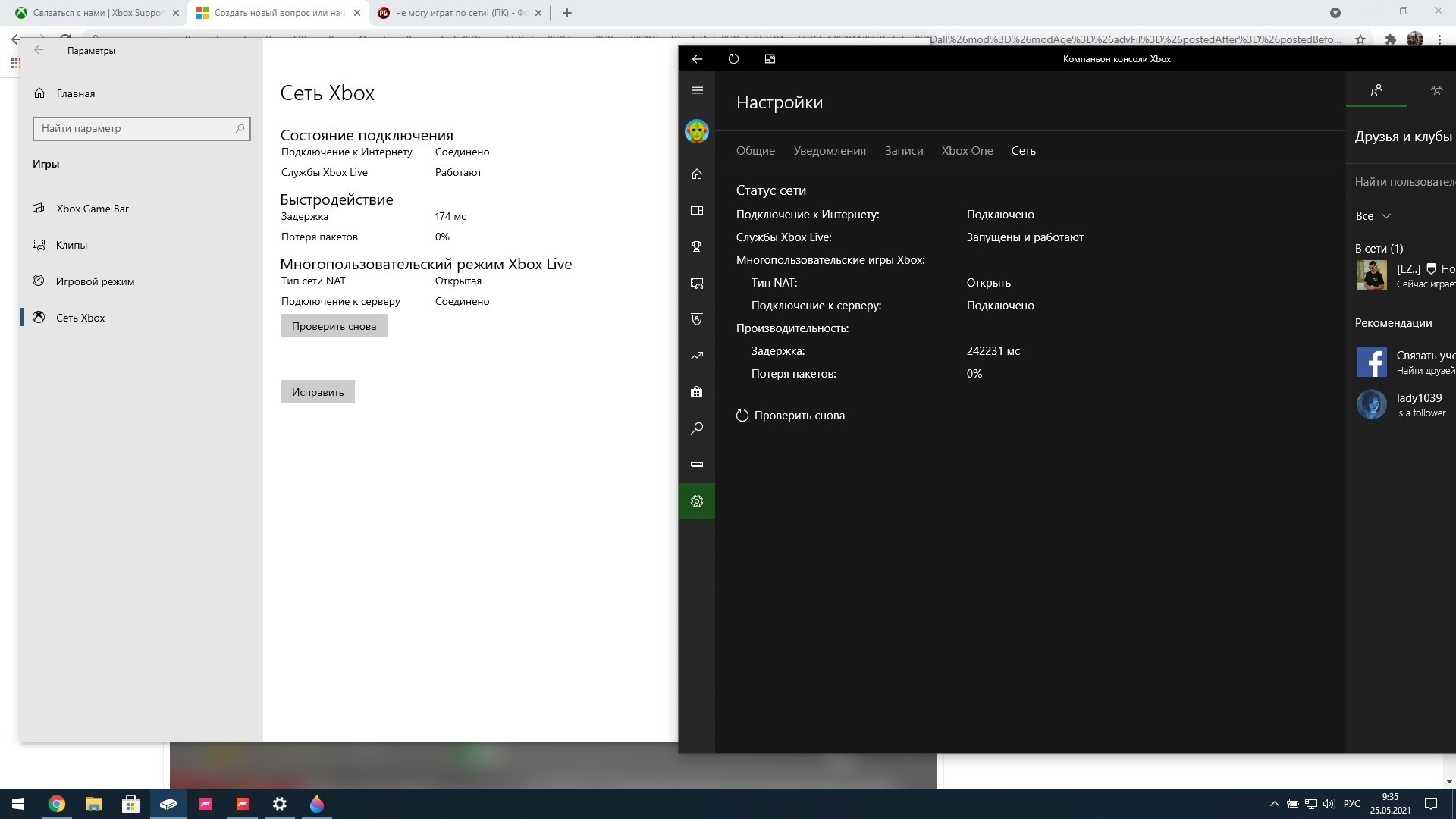Open Trending arrow icon in the Xbox sidebar

click(697, 356)
